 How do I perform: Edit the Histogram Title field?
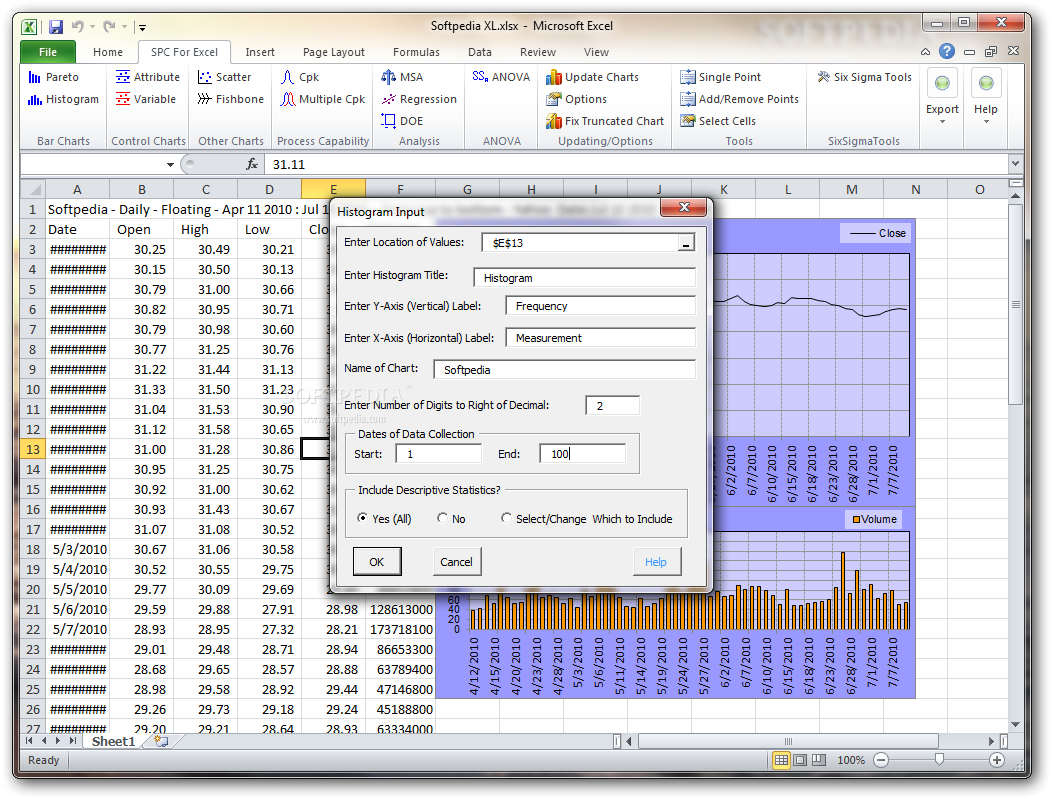click(584, 278)
